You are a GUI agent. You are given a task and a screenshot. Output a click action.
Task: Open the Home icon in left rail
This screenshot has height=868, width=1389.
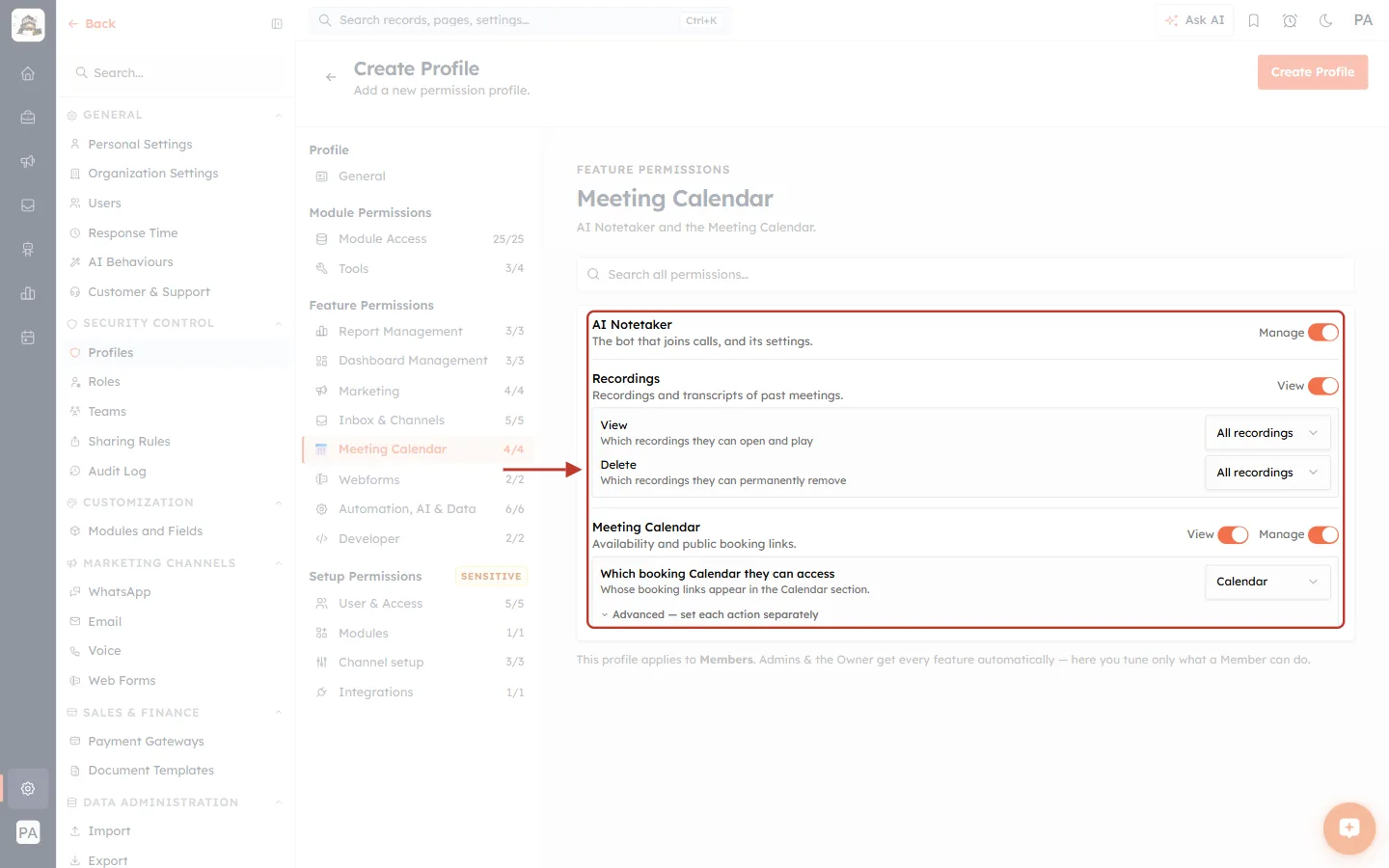[28, 73]
